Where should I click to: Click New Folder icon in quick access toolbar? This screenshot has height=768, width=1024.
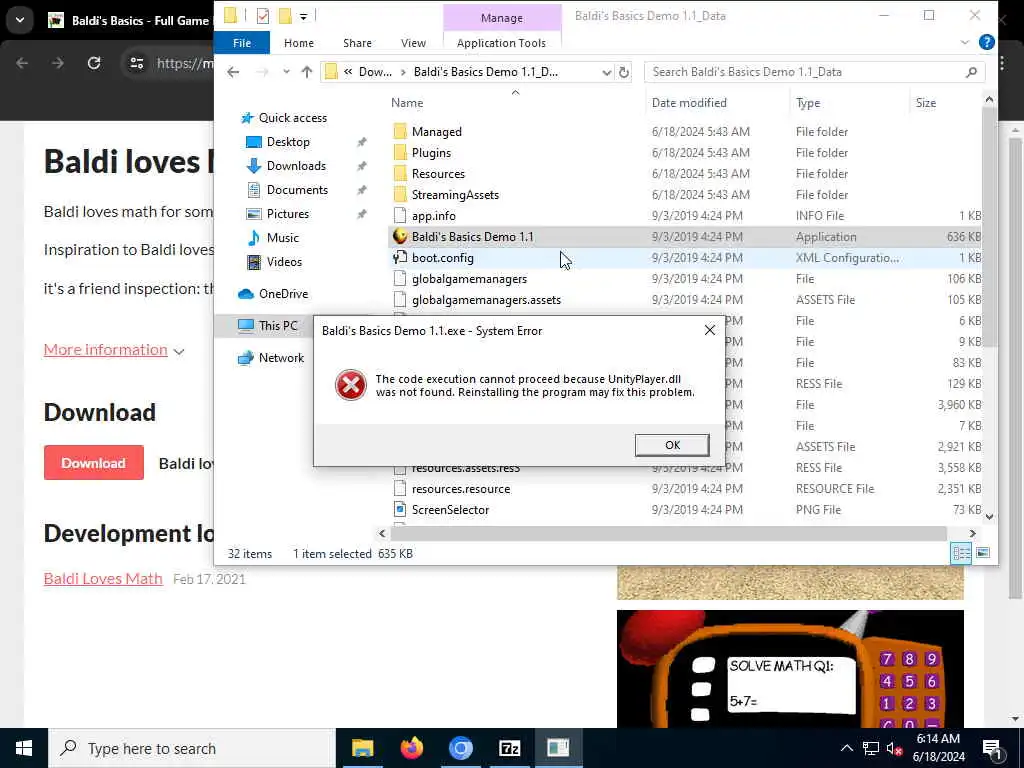tap(285, 16)
